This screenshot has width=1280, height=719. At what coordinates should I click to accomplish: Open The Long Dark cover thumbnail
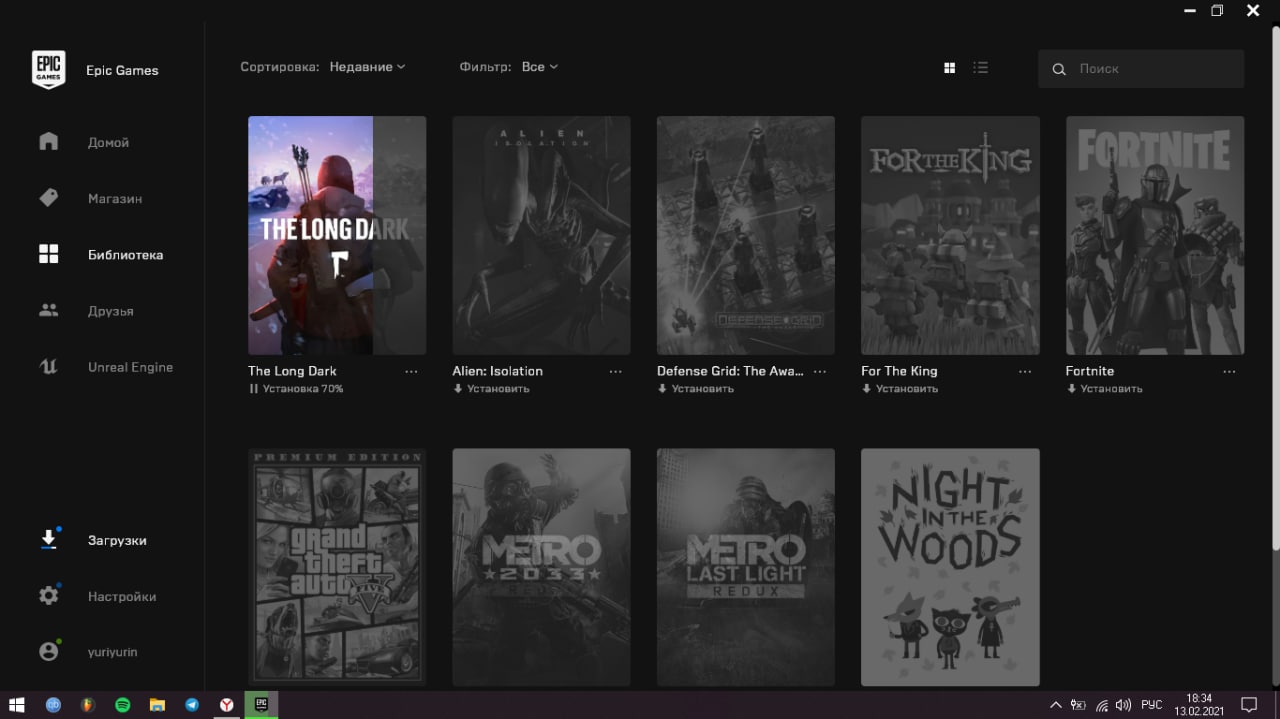(x=337, y=235)
